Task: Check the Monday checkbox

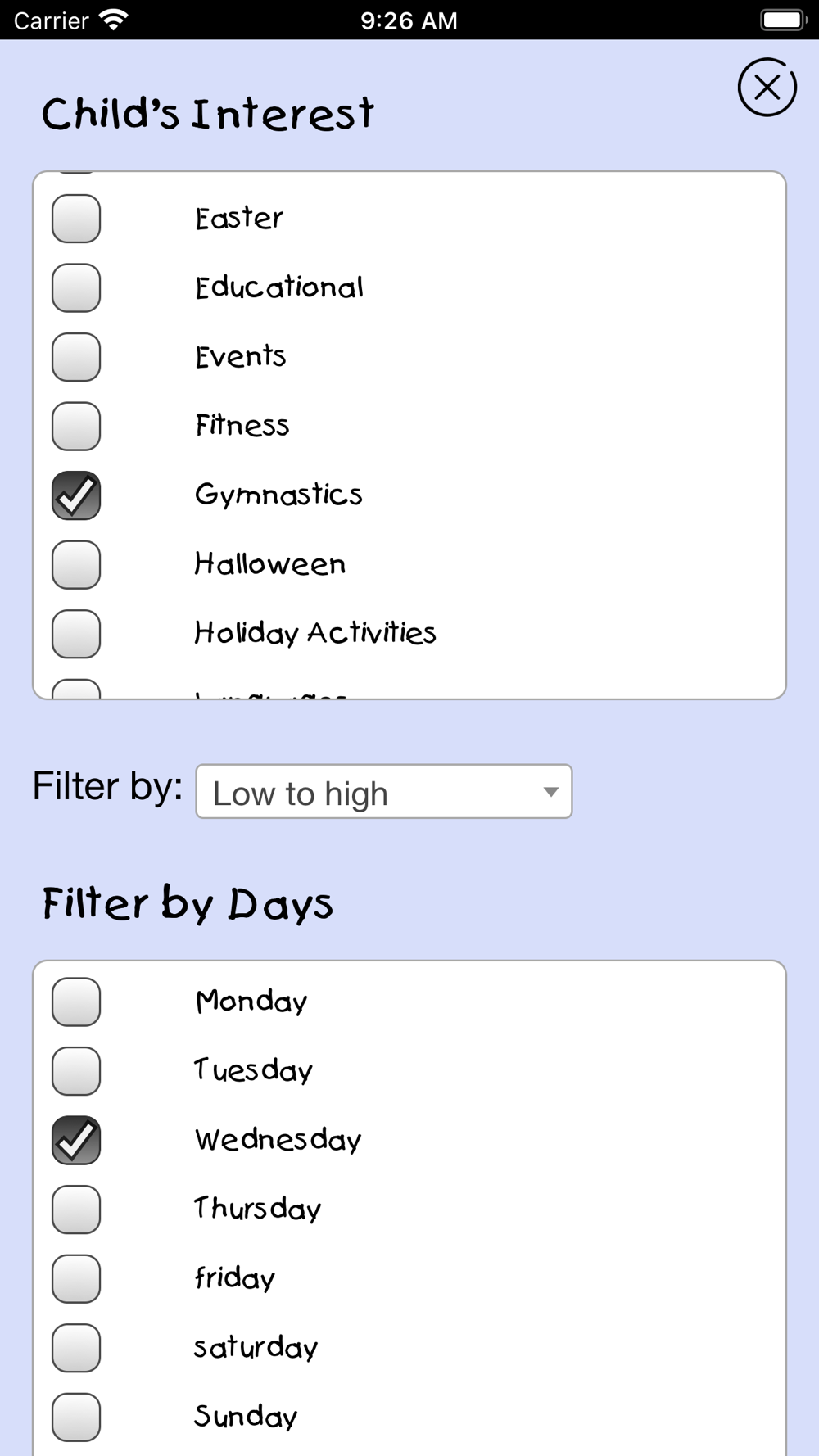Action: click(x=76, y=1002)
